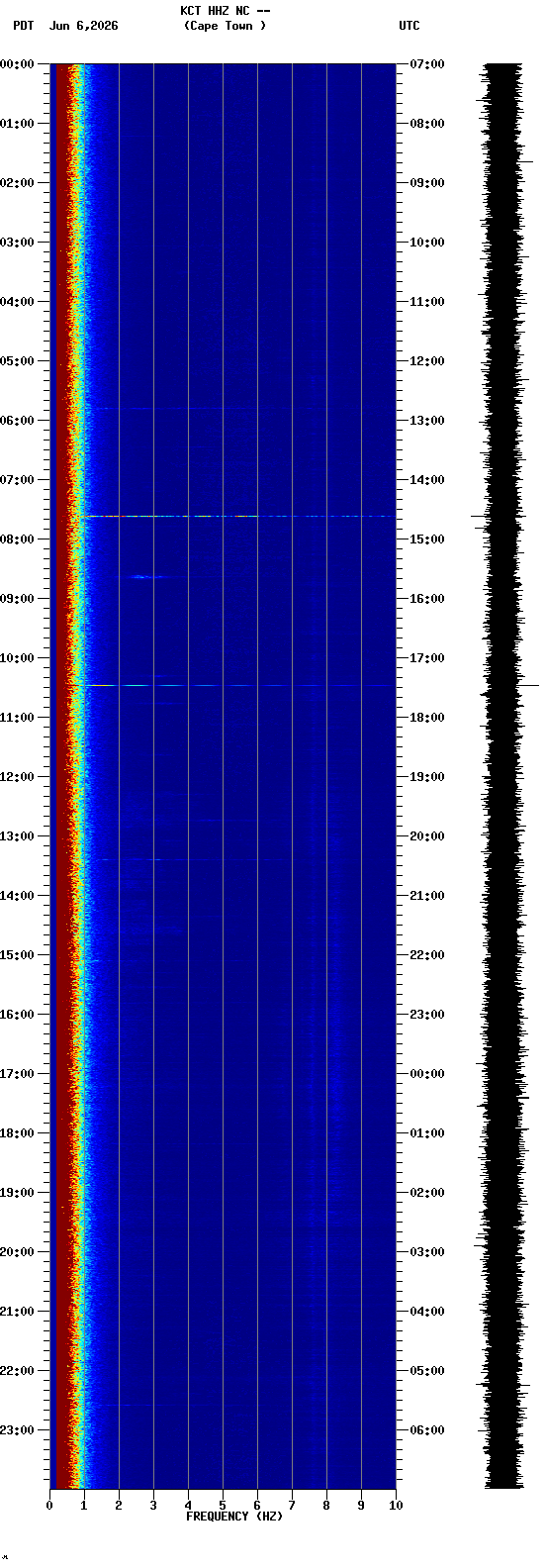
Task: Click the UTC time label 12:00
Action: 427,361
